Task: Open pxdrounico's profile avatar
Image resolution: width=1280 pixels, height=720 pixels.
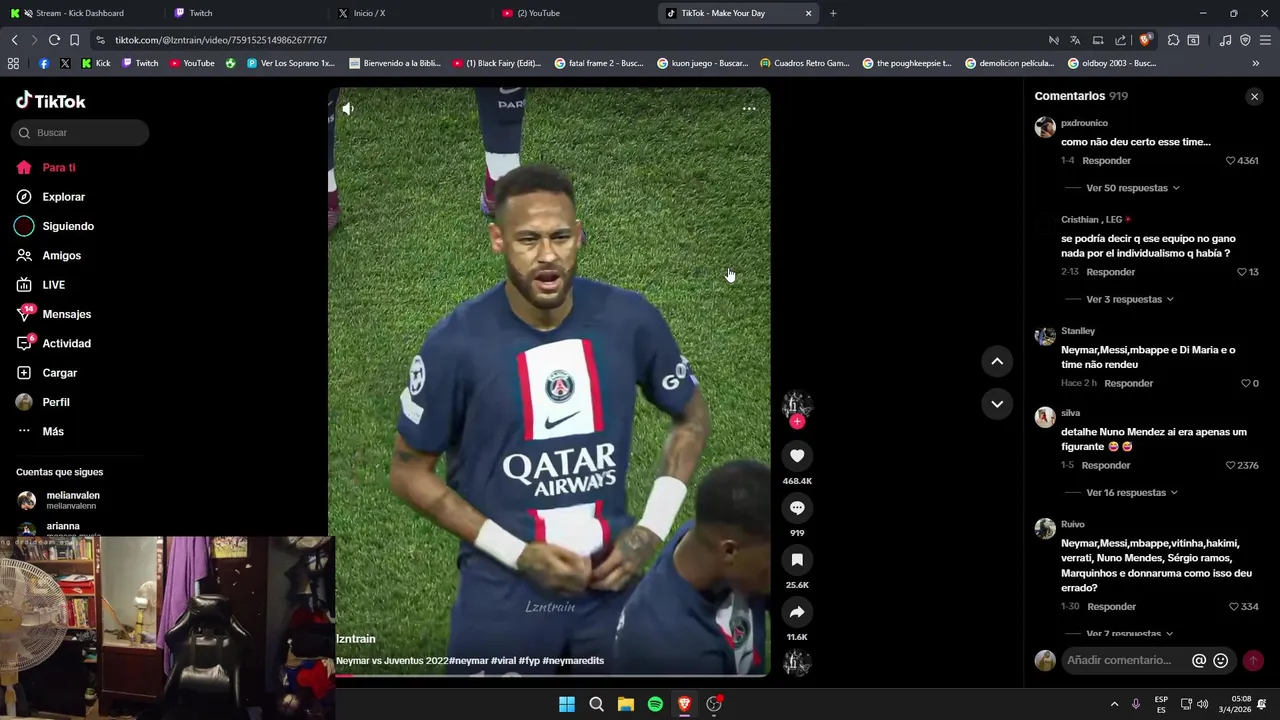Action: pos(1045,127)
